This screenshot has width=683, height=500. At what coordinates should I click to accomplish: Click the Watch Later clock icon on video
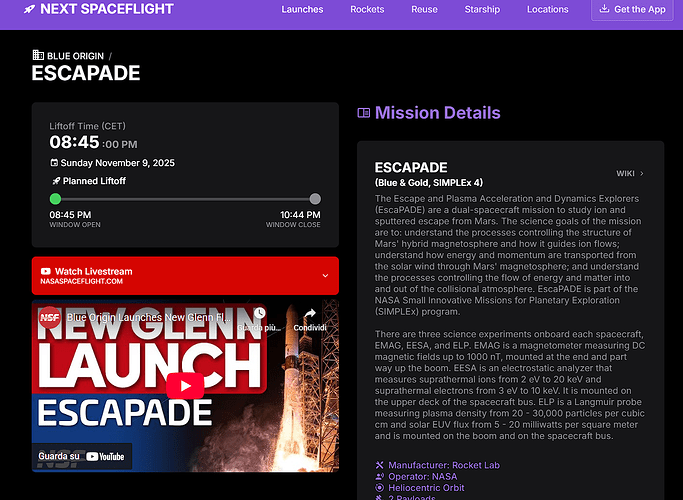pyautogui.click(x=260, y=313)
